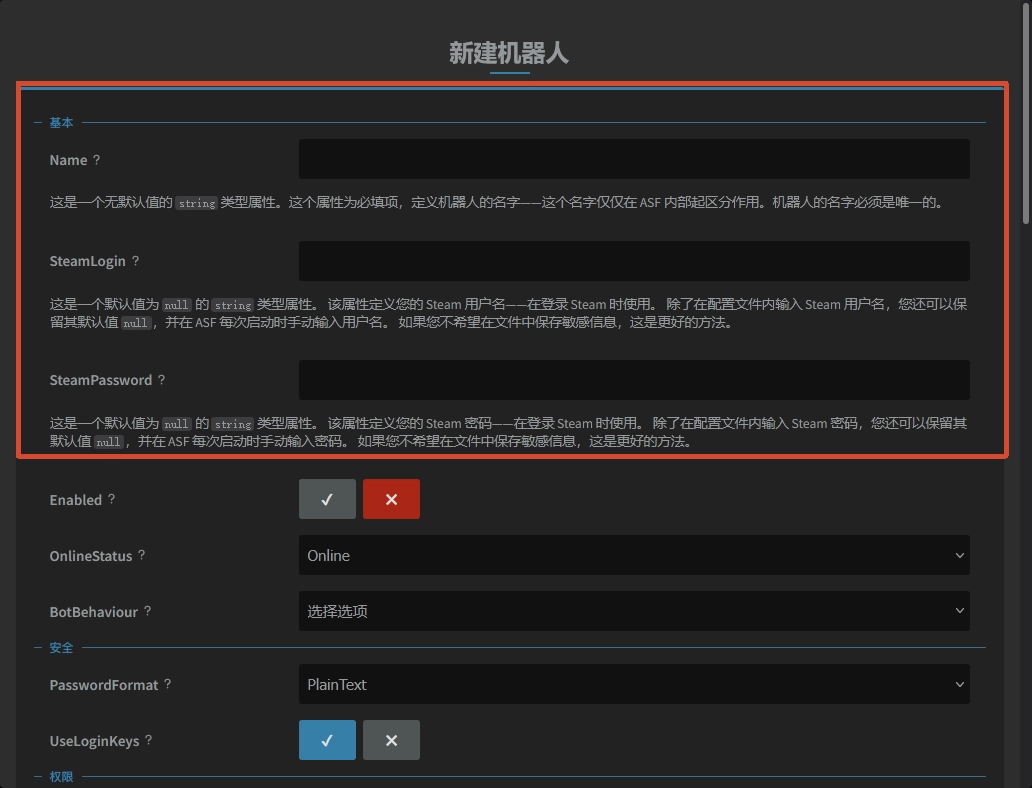The height and width of the screenshot is (788, 1032).
Task: Click the 新建机器人 page title
Action: [x=509, y=53]
